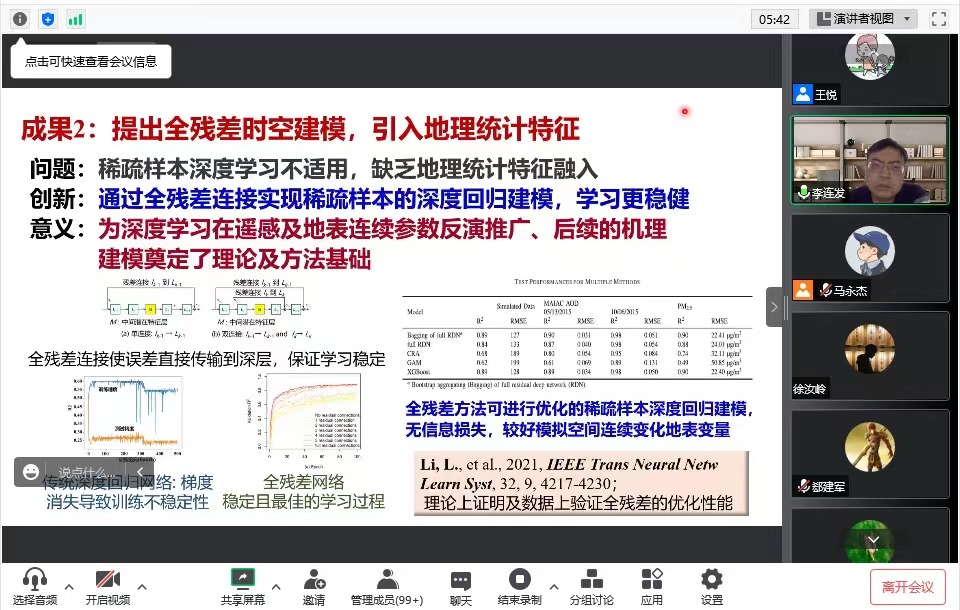Open the 聊天 chat panel
The width and height of the screenshot is (960, 610).
[x=460, y=587]
